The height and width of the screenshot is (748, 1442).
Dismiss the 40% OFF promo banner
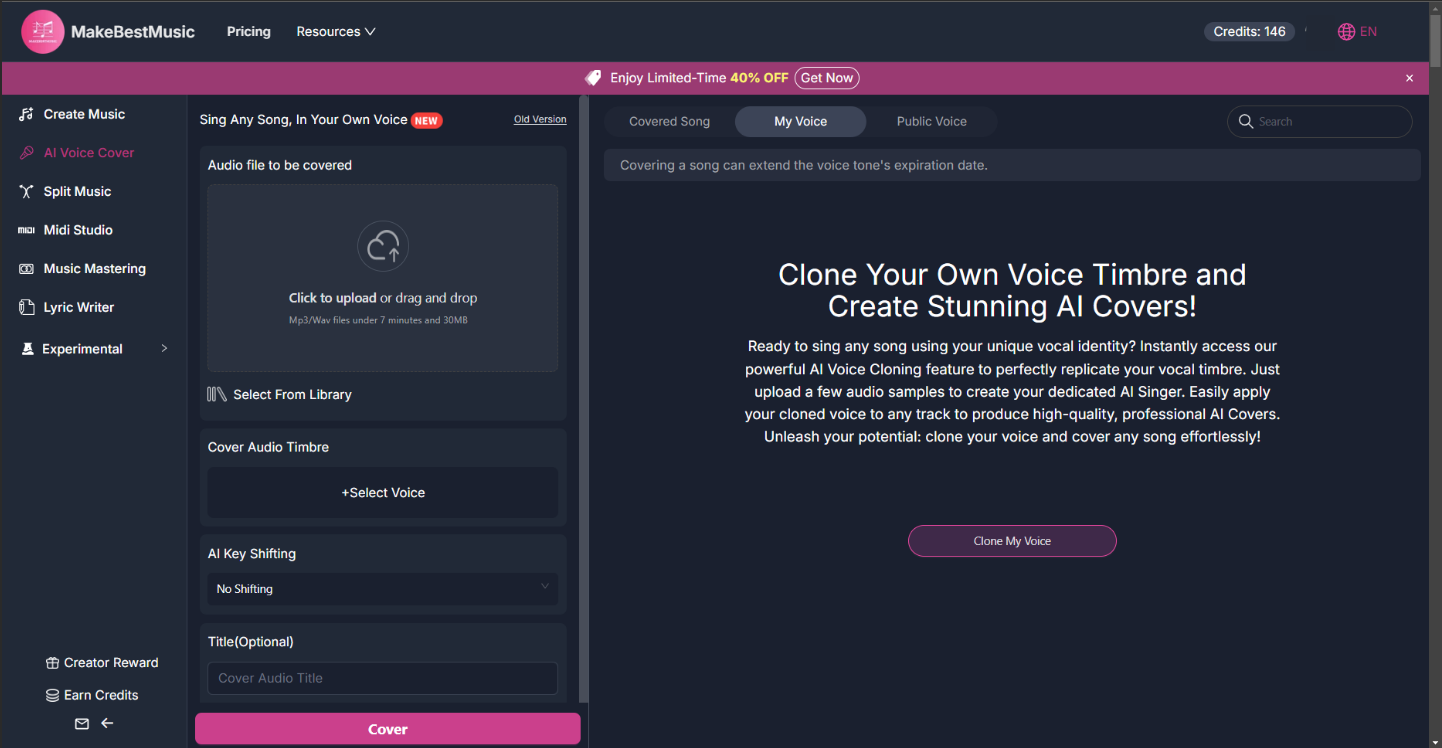pos(1409,78)
